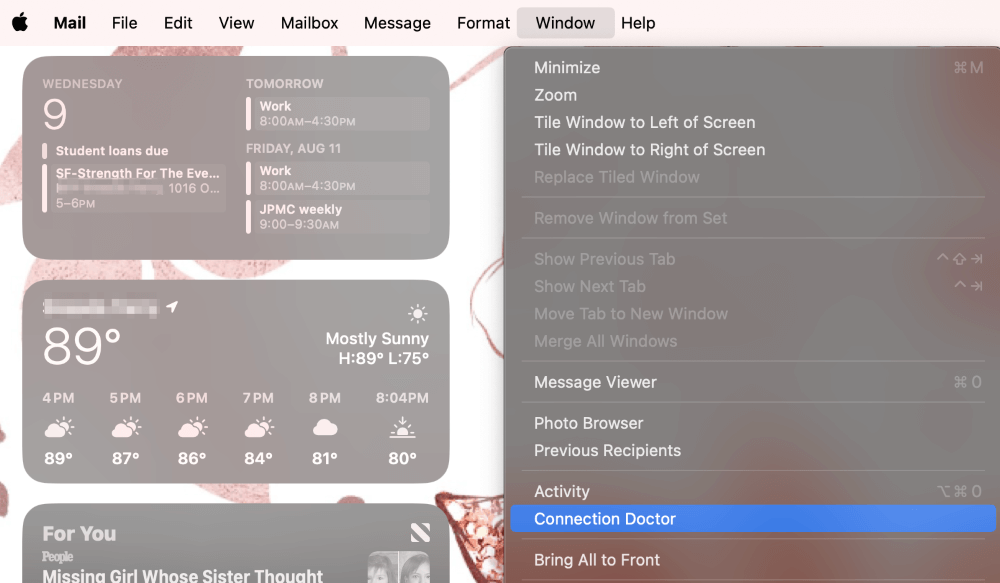Open the news story thumbnail photo

click(399, 567)
